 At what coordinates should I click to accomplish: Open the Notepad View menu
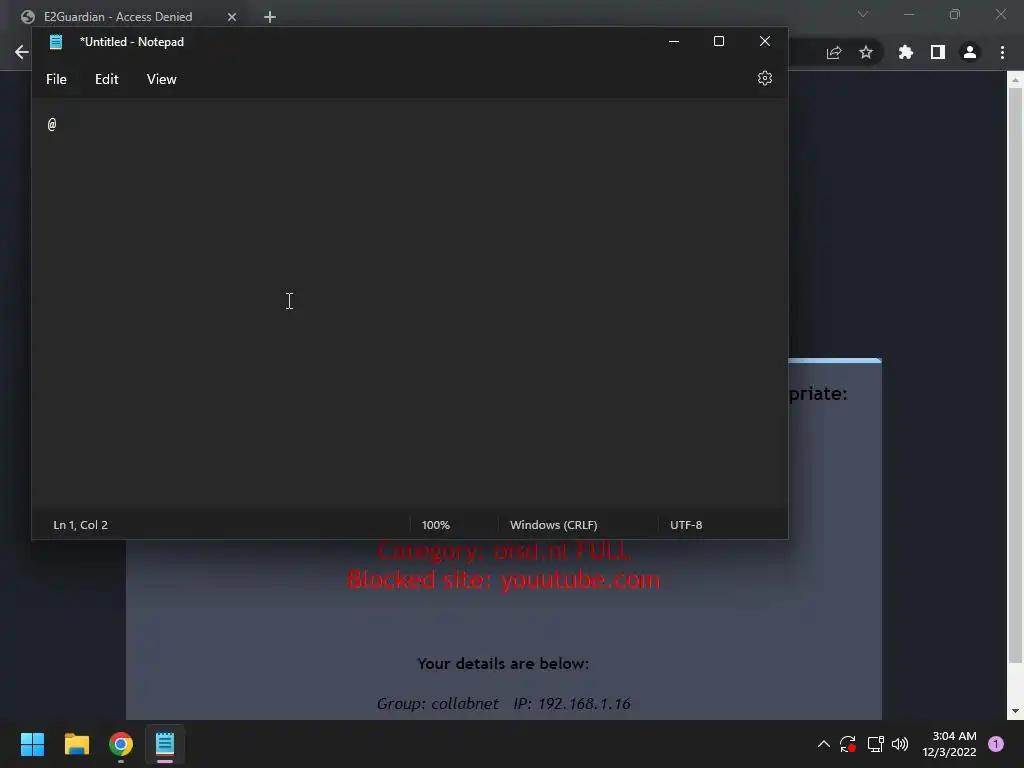(x=161, y=79)
